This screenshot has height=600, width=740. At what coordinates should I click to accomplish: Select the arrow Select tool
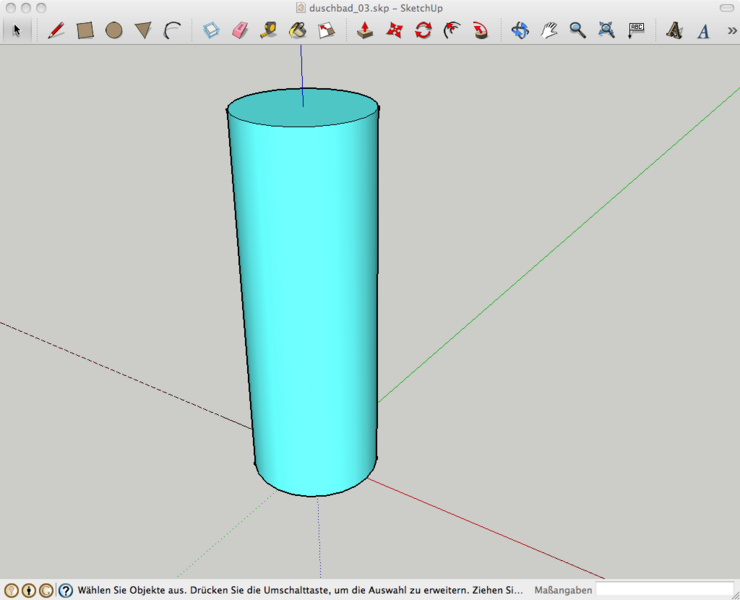[16, 30]
